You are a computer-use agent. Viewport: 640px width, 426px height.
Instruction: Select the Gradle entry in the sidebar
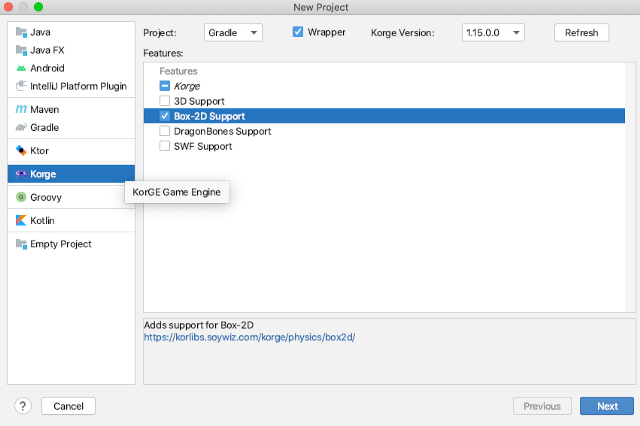pos(71,127)
